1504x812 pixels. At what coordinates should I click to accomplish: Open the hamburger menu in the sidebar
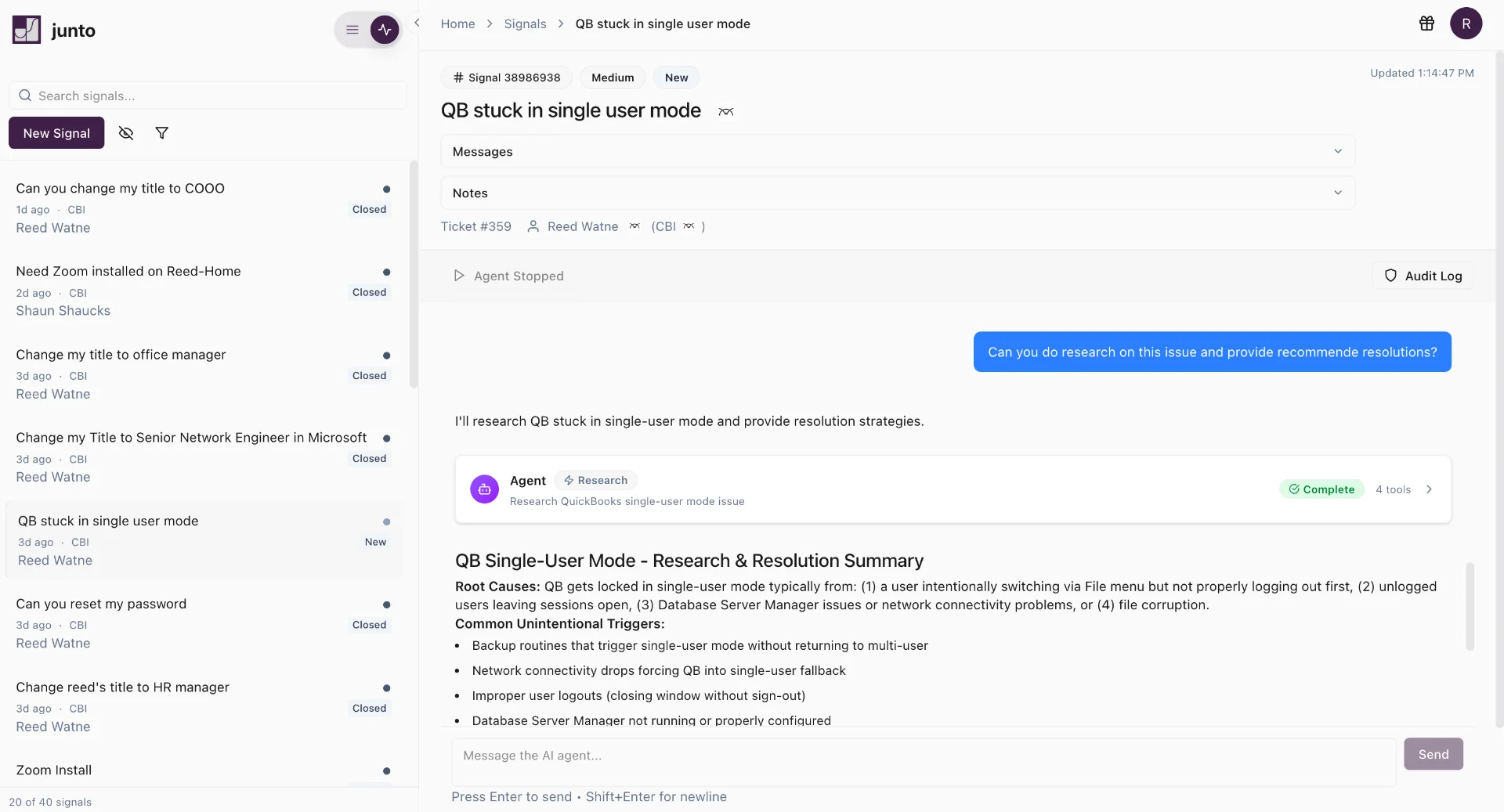click(352, 30)
